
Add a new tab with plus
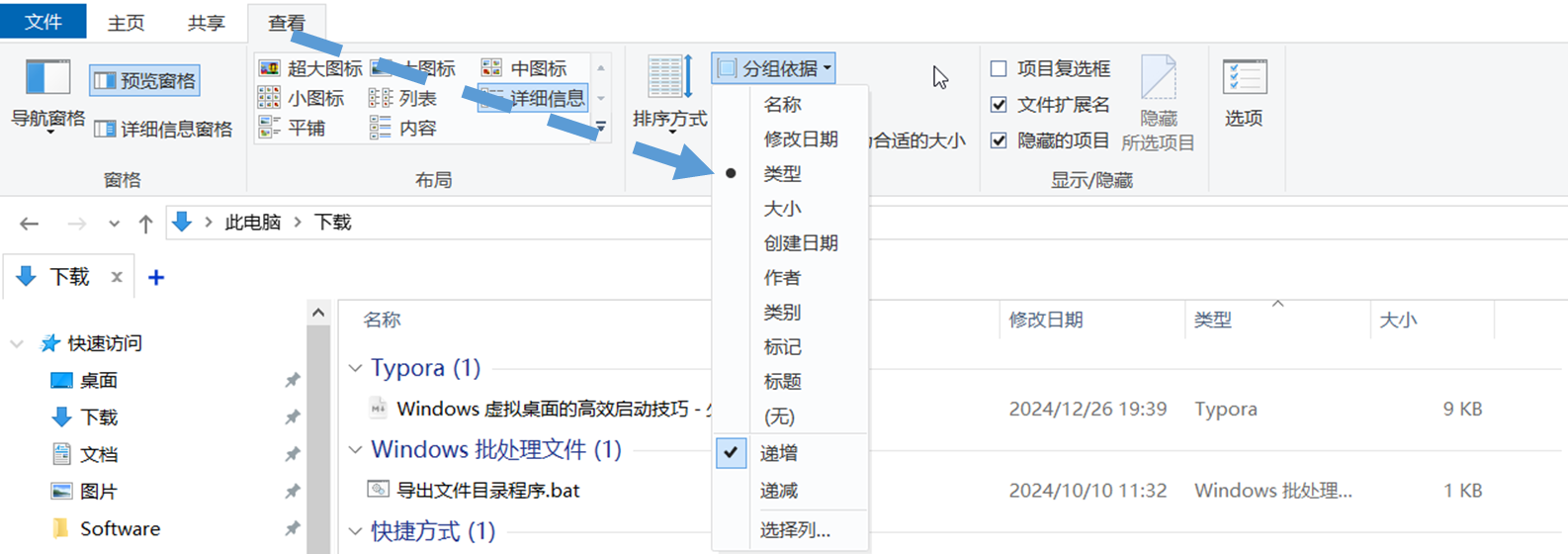pyautogui.click(x=156, y=278)
